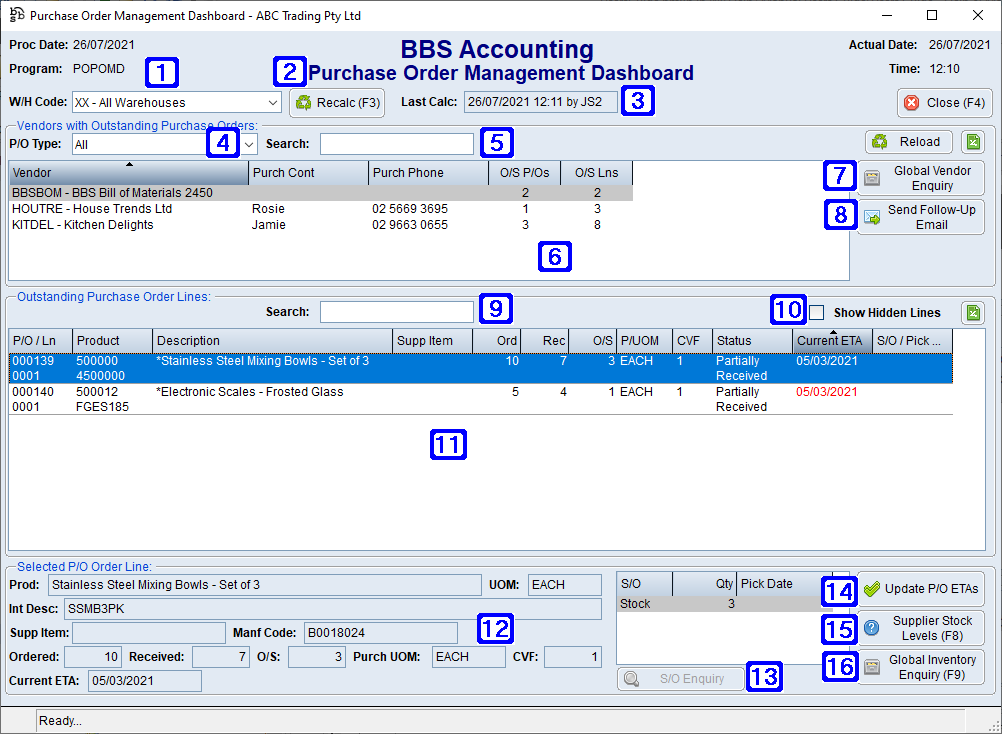Toggle the Show Hidden Lines checkbox off
Screen dimensions: 1002x734
[x=817, y=311]
